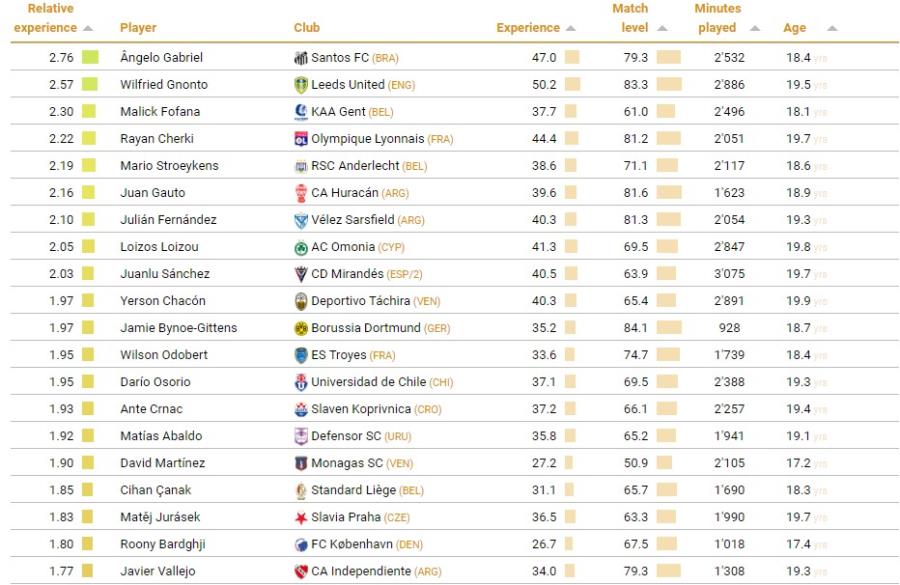Open Wilfried Gnonto player link
Viewport: 900px width, 585px height.
point(164,85)
